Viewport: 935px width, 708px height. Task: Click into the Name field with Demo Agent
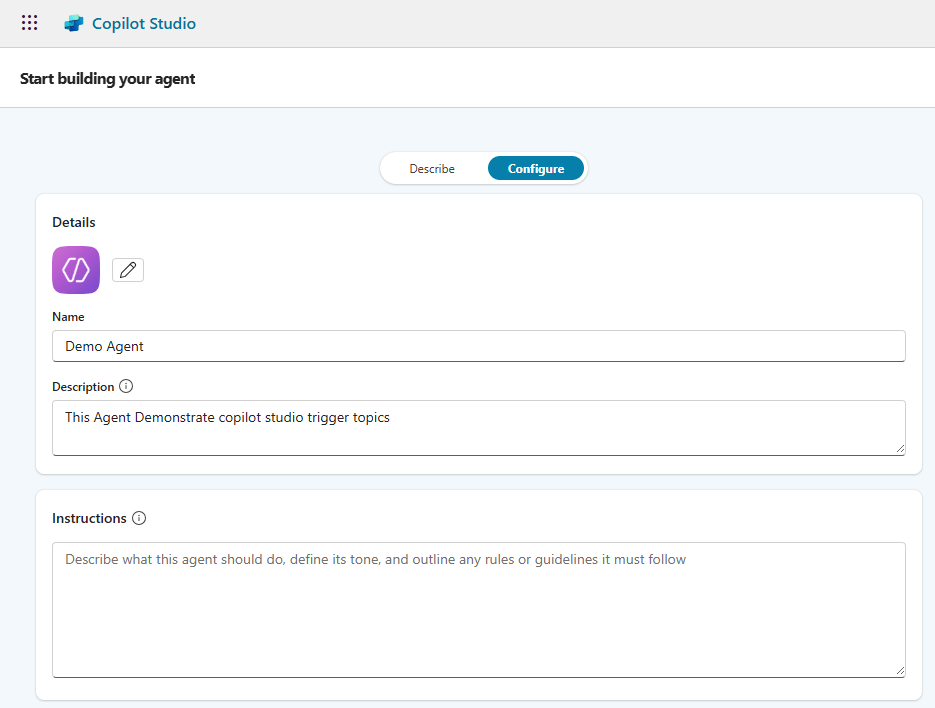(x=478, y=346)
